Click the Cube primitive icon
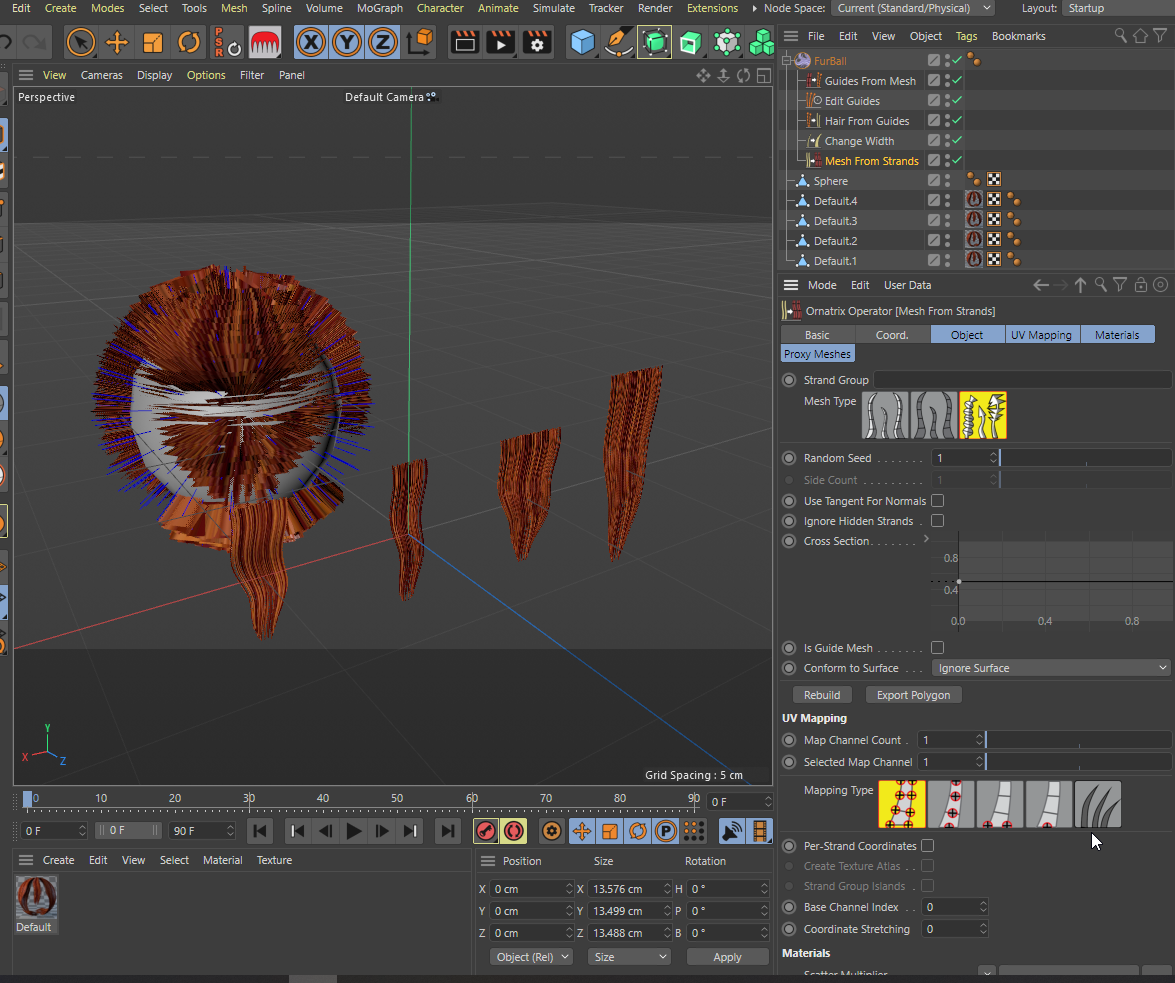1175x983 pixels. [x=582, y=43]
